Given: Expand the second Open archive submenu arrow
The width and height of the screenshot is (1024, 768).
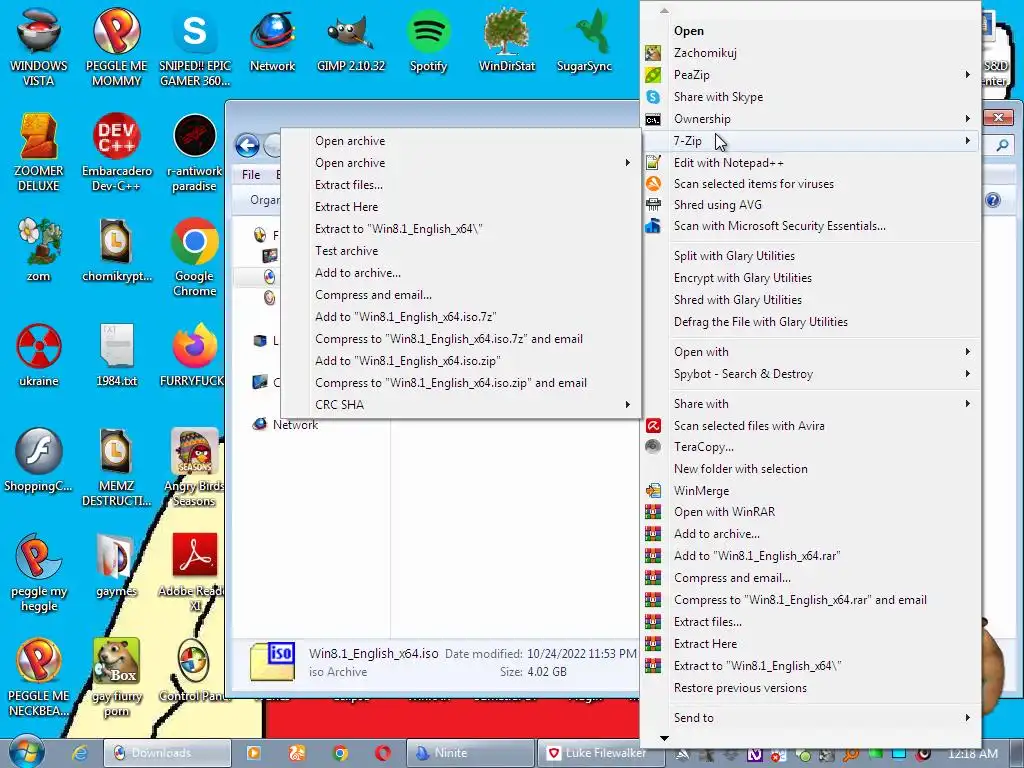Looking at the screenshot, I should [628, 163].
